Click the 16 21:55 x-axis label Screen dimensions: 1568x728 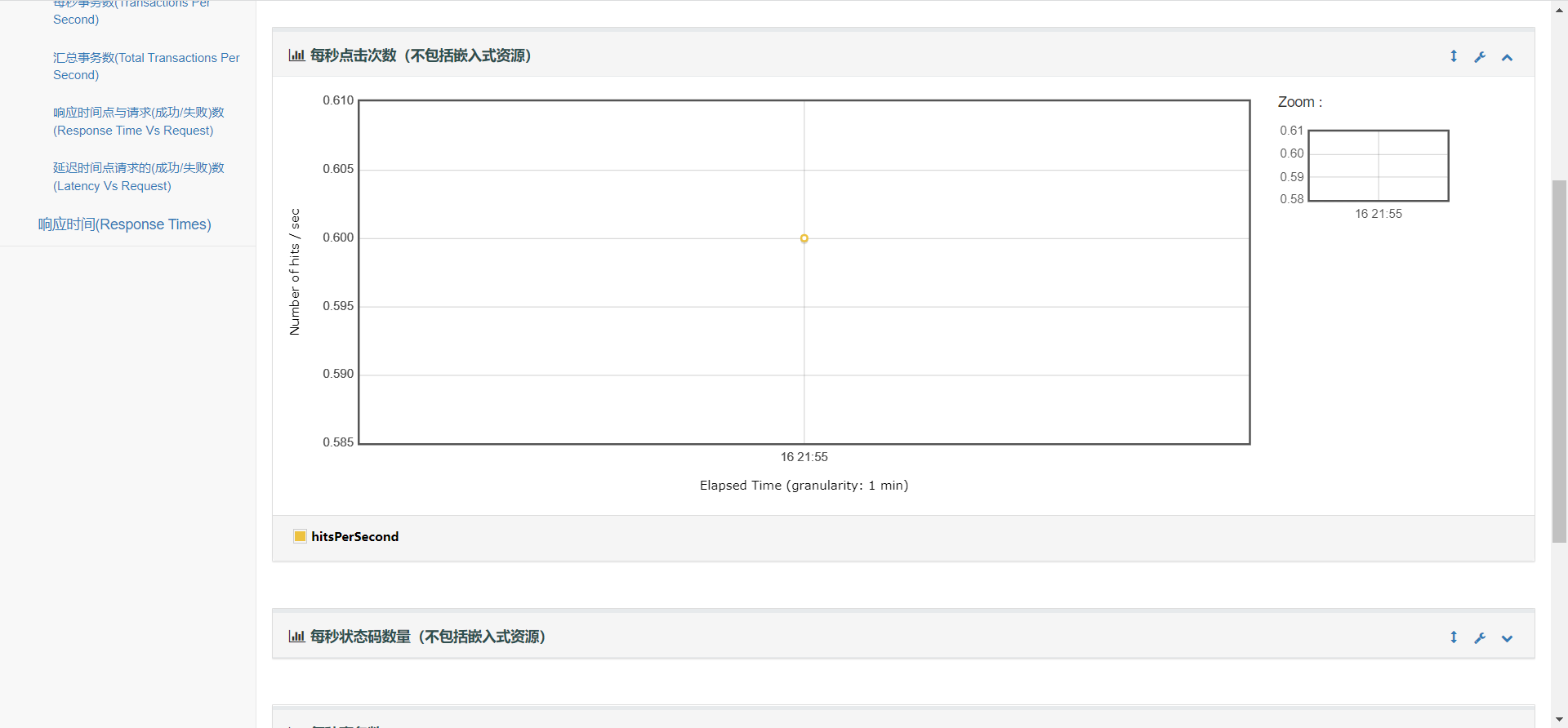804,457
